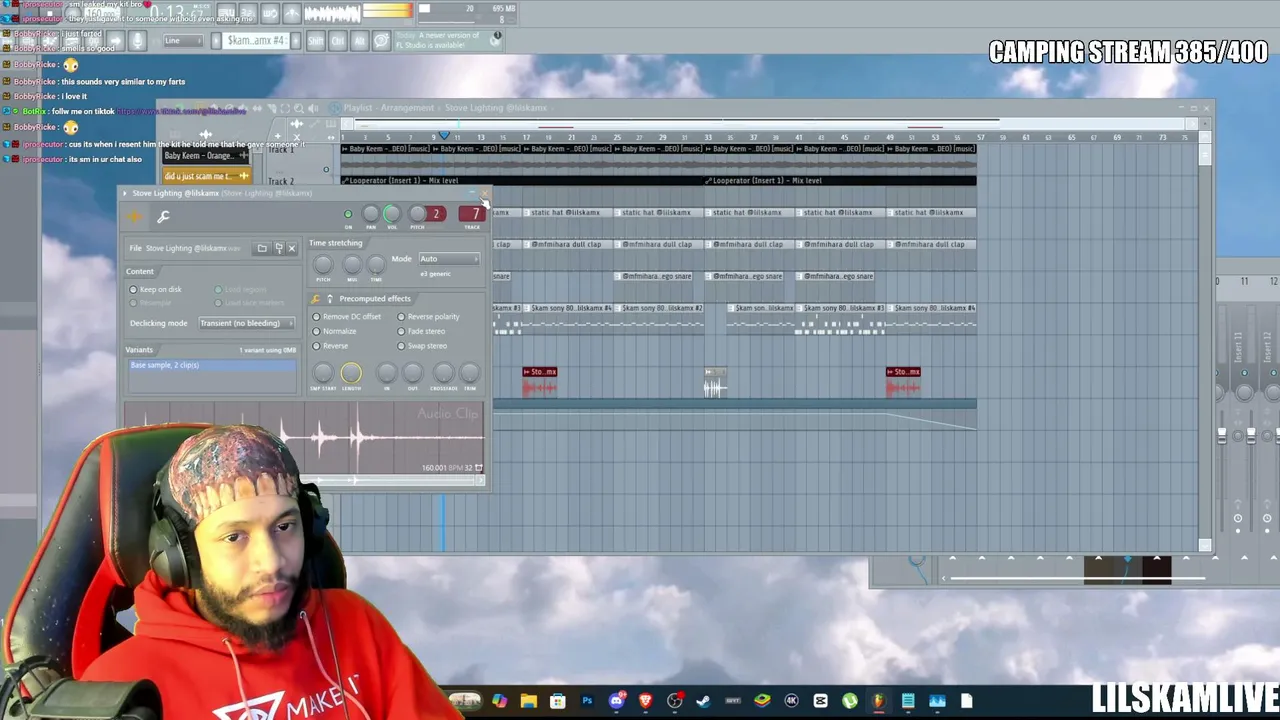The image size is (1280, 720).
Task: Click the orange plugin icon in channel settings
Action: coord(135,216)
